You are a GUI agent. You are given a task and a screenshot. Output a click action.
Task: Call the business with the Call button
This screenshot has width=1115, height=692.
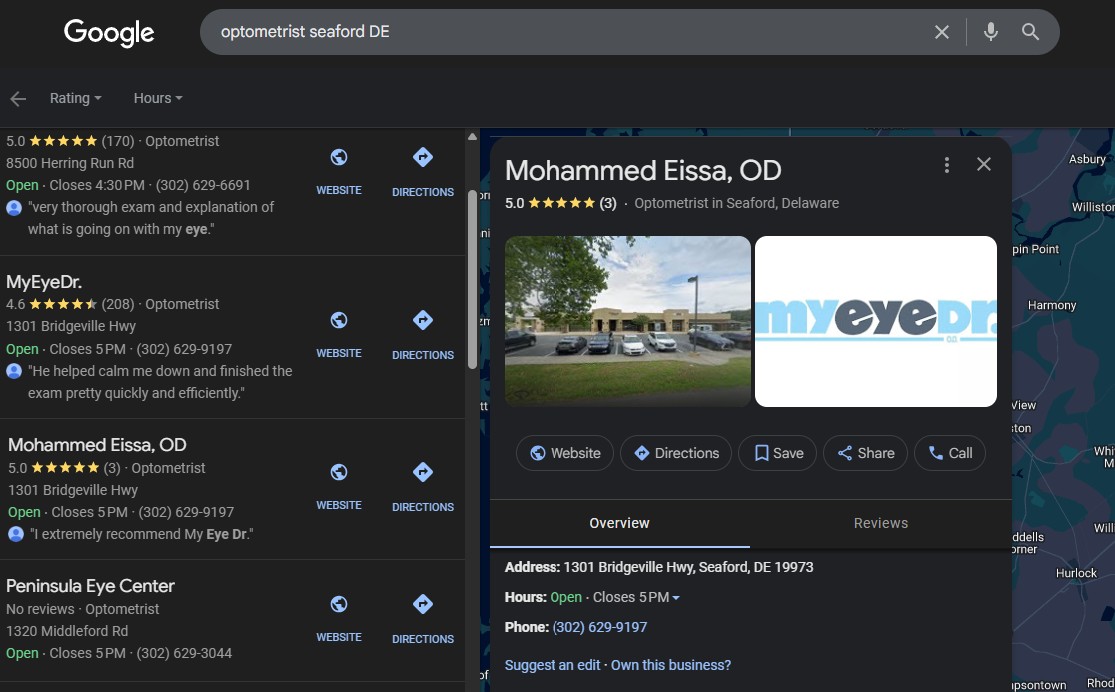[x=949, y=453]
